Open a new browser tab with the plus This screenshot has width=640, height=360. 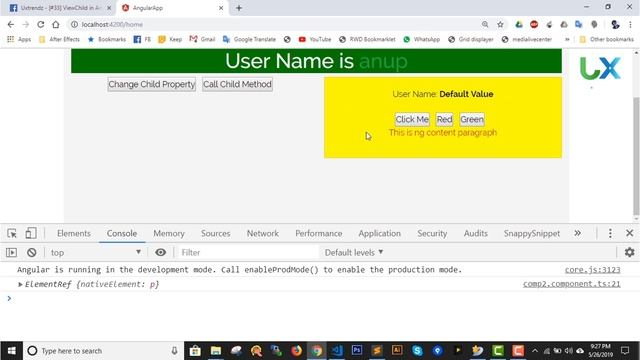tap(239, 8)
